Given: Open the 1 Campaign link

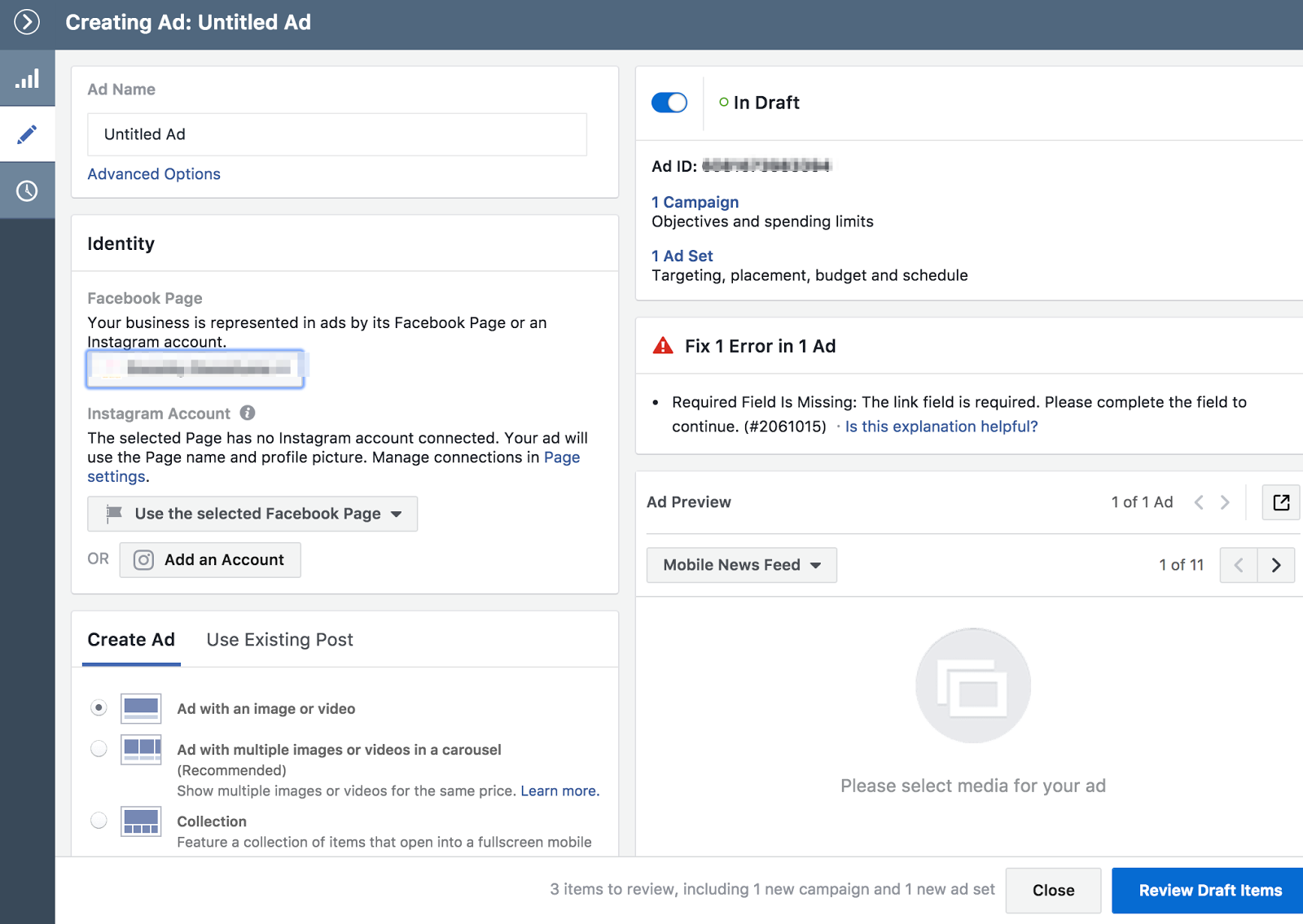Looking at the screenshot, I should pos(695,202).
